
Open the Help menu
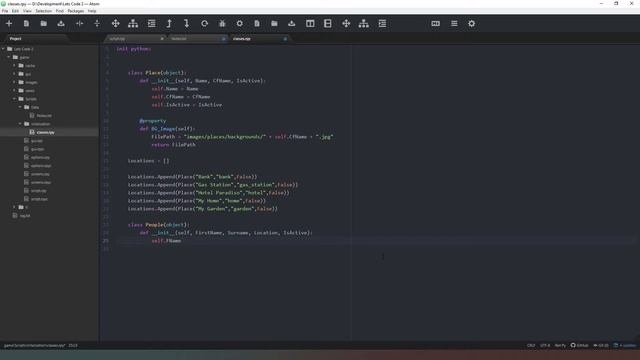[92, 11]
